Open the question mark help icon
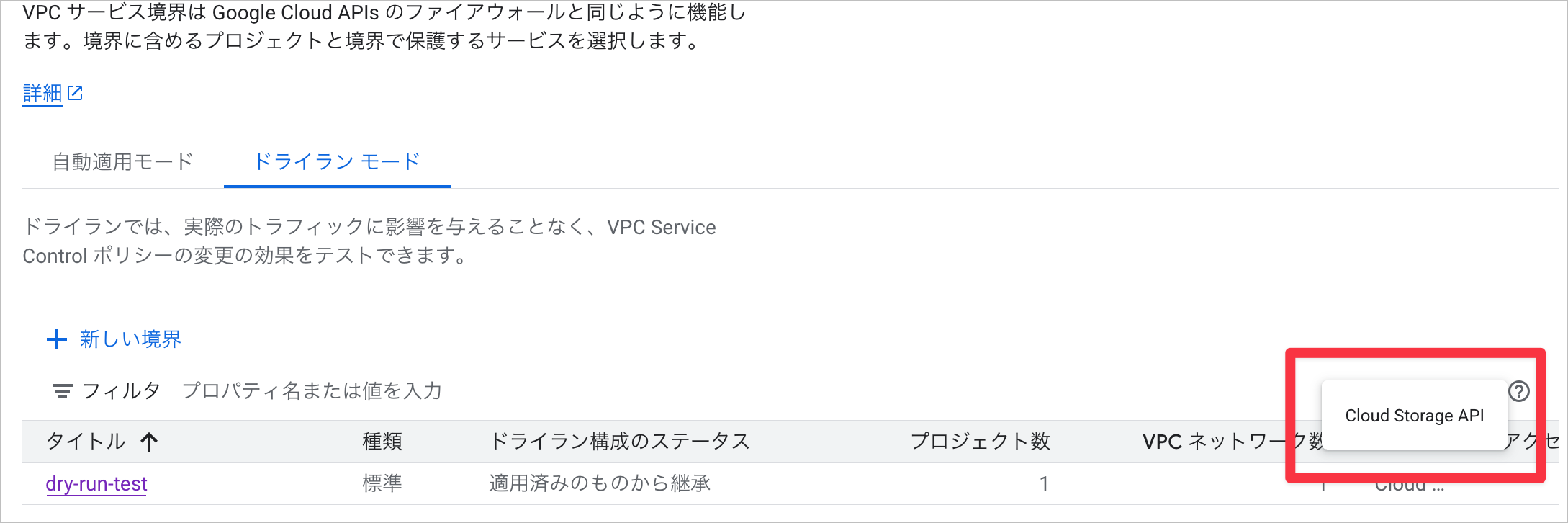The height and width of the screenshot is (523, 1568). [x=1518, y=391]
